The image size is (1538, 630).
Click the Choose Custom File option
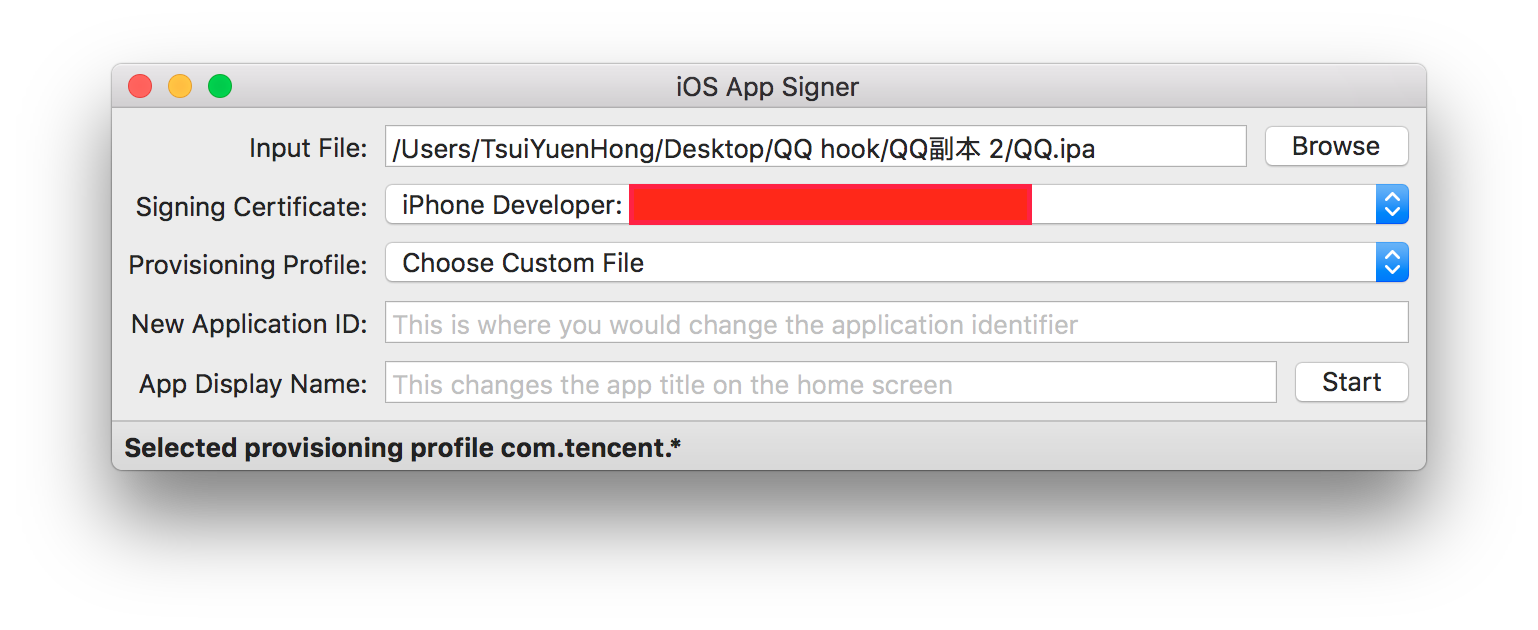click(x=523, y=263)
